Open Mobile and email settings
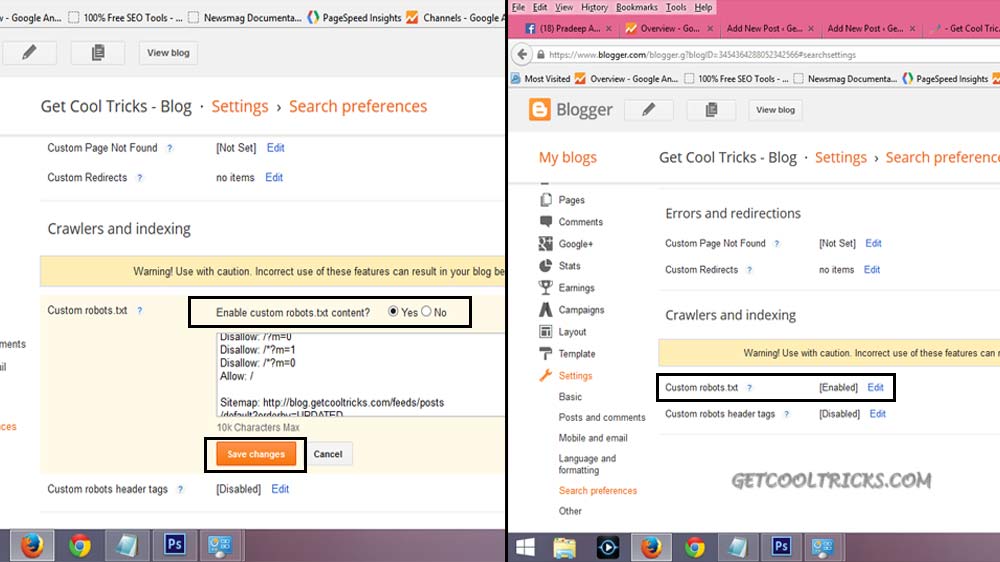Viewport: 1000px width, 562px height. coord(593,438)
